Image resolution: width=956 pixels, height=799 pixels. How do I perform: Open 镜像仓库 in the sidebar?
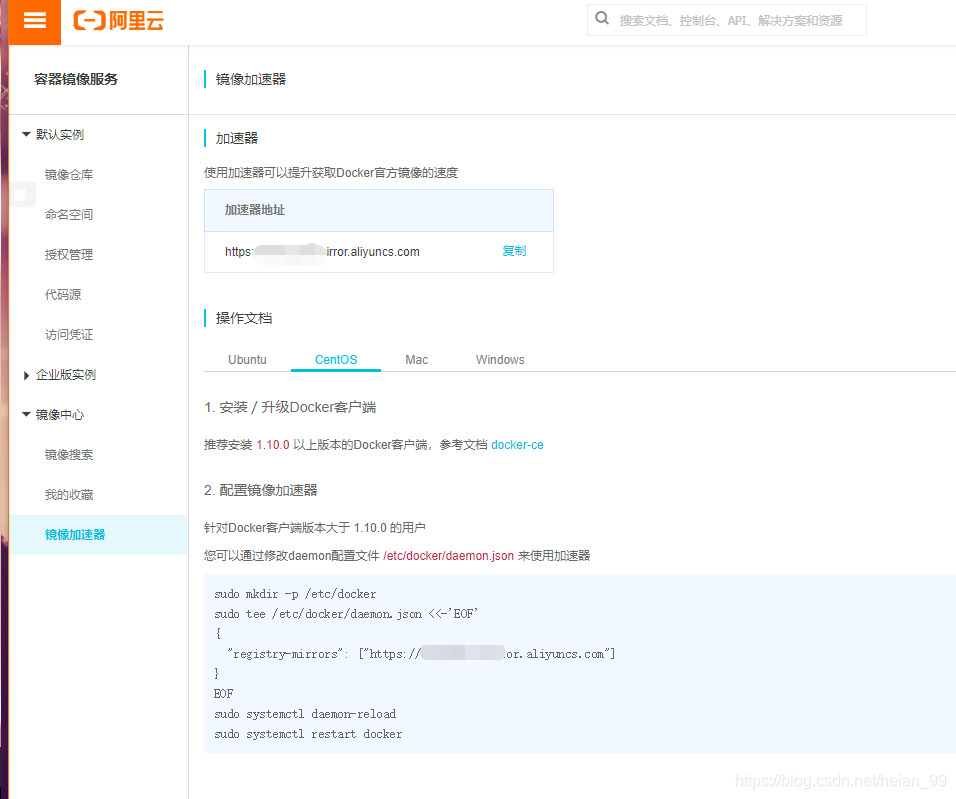pos(69,174)
